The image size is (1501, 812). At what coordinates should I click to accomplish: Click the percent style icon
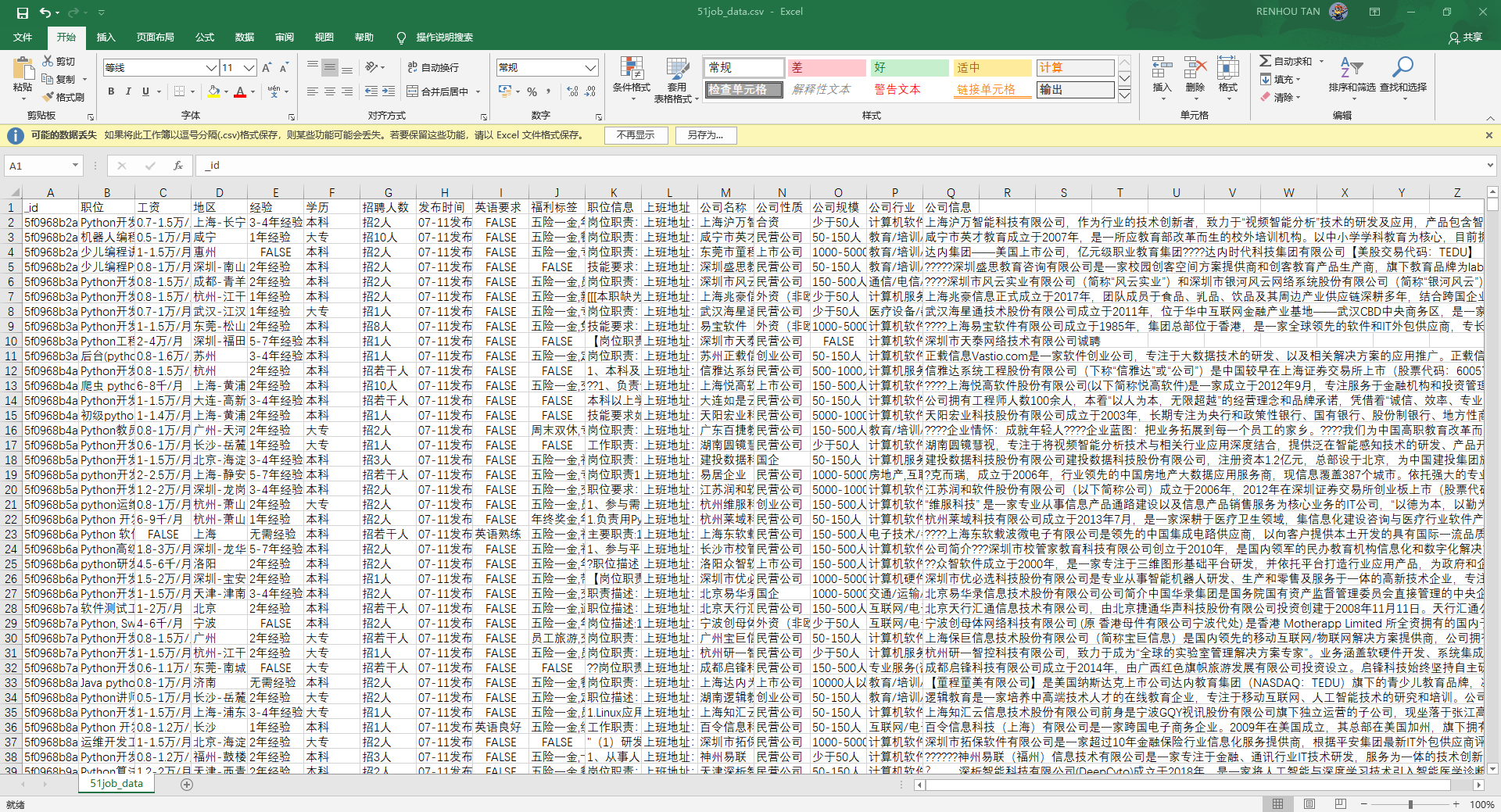point(532,91)
